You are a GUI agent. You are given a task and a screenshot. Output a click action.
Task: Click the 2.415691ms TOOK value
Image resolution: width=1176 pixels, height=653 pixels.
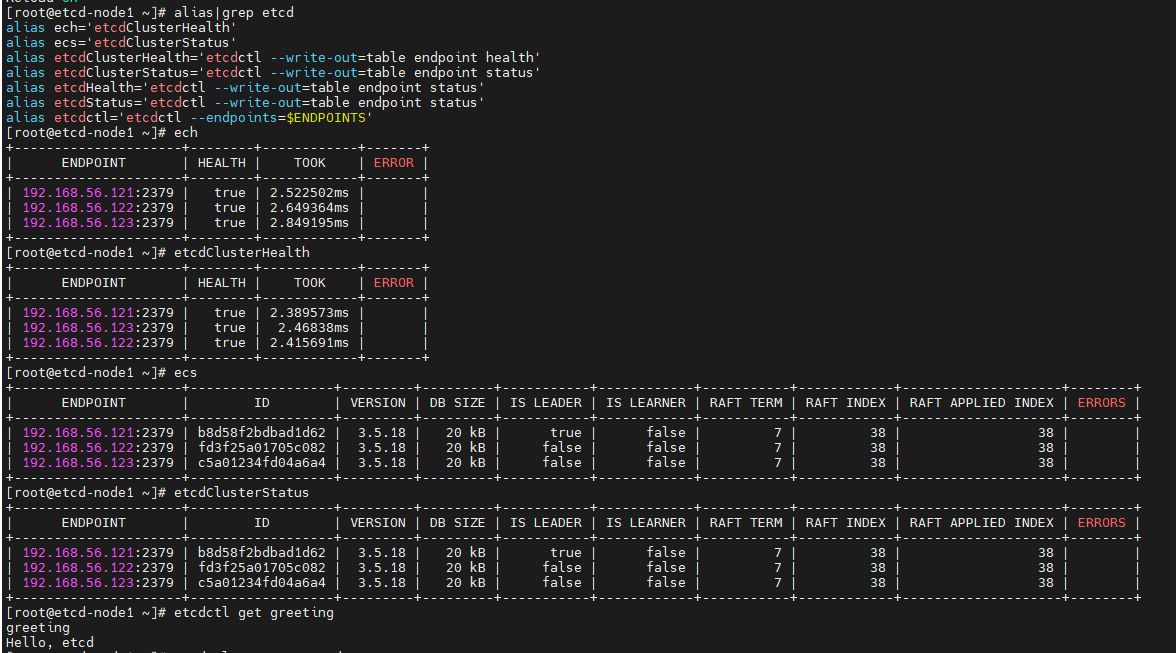click(x=309, y=342)
